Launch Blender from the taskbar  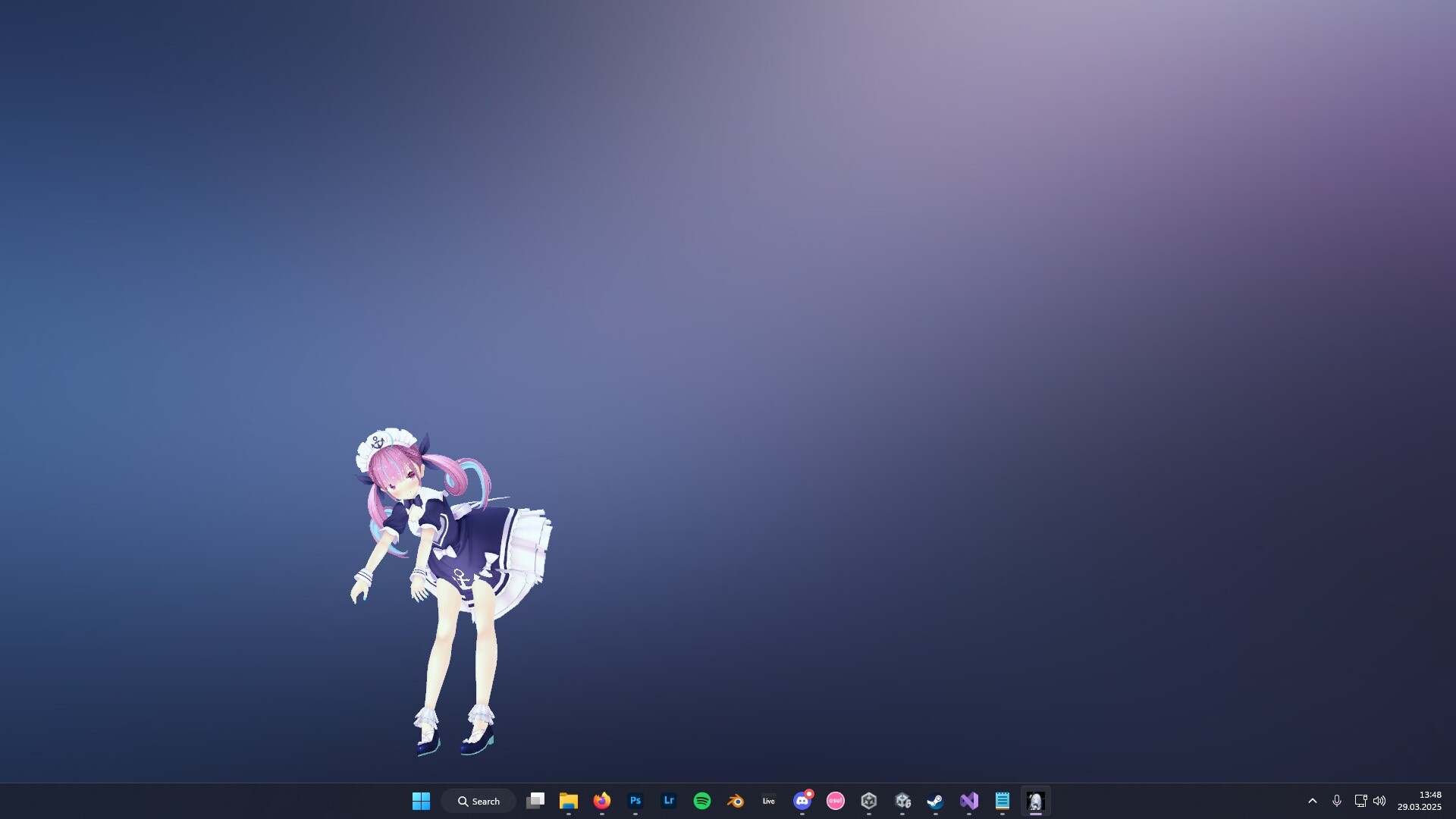click(x=736, y=801)
